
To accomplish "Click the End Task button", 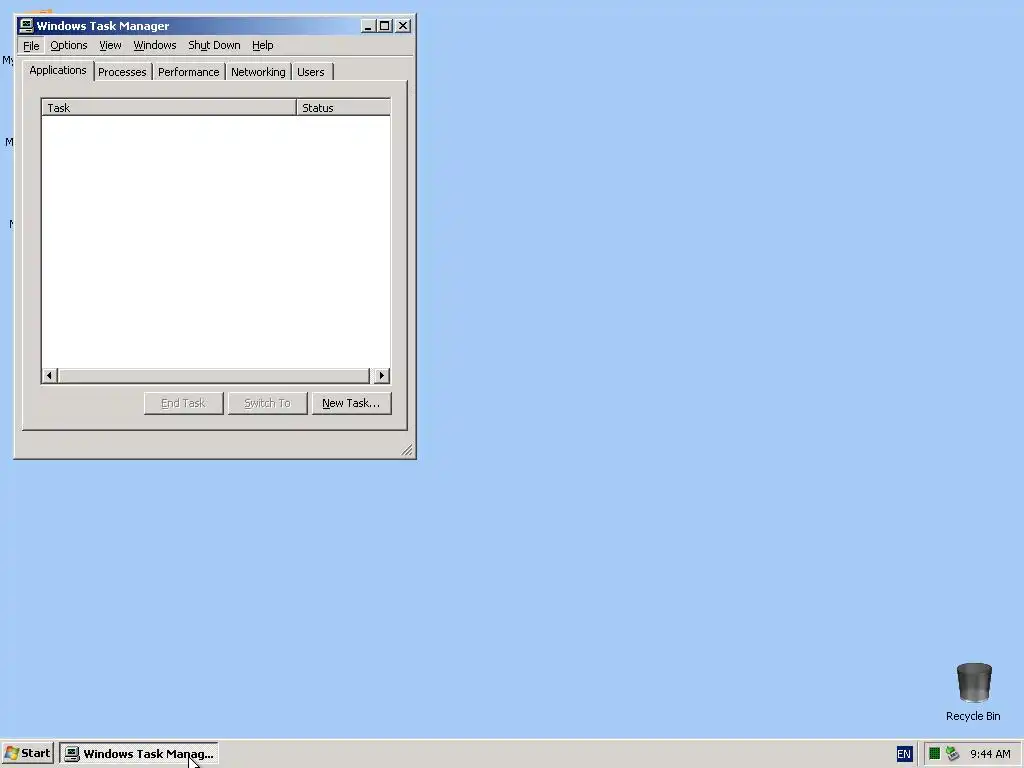I will [184, 403].
